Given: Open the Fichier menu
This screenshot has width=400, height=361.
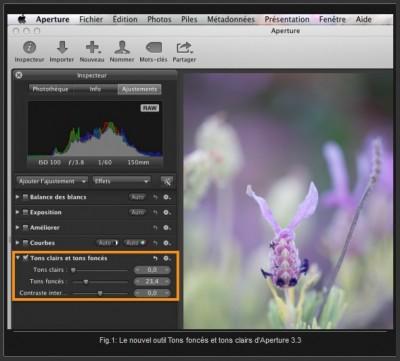Looking at the screenshot, I should [91, 19].
